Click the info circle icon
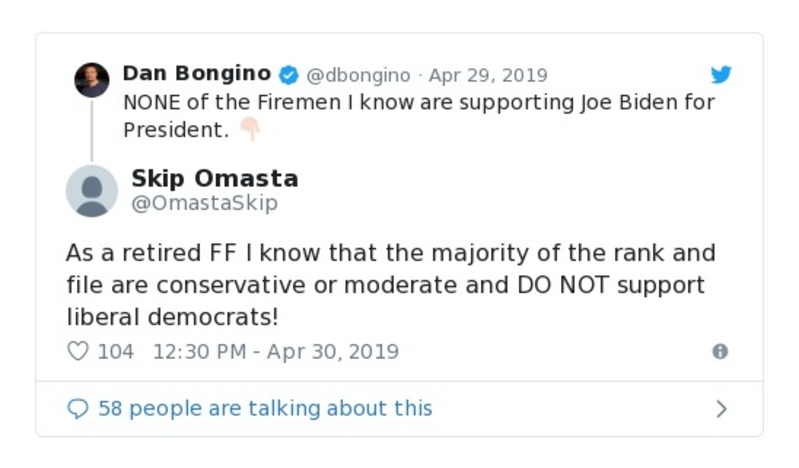The width and height of the screenshot is (799, 468). 719,352
